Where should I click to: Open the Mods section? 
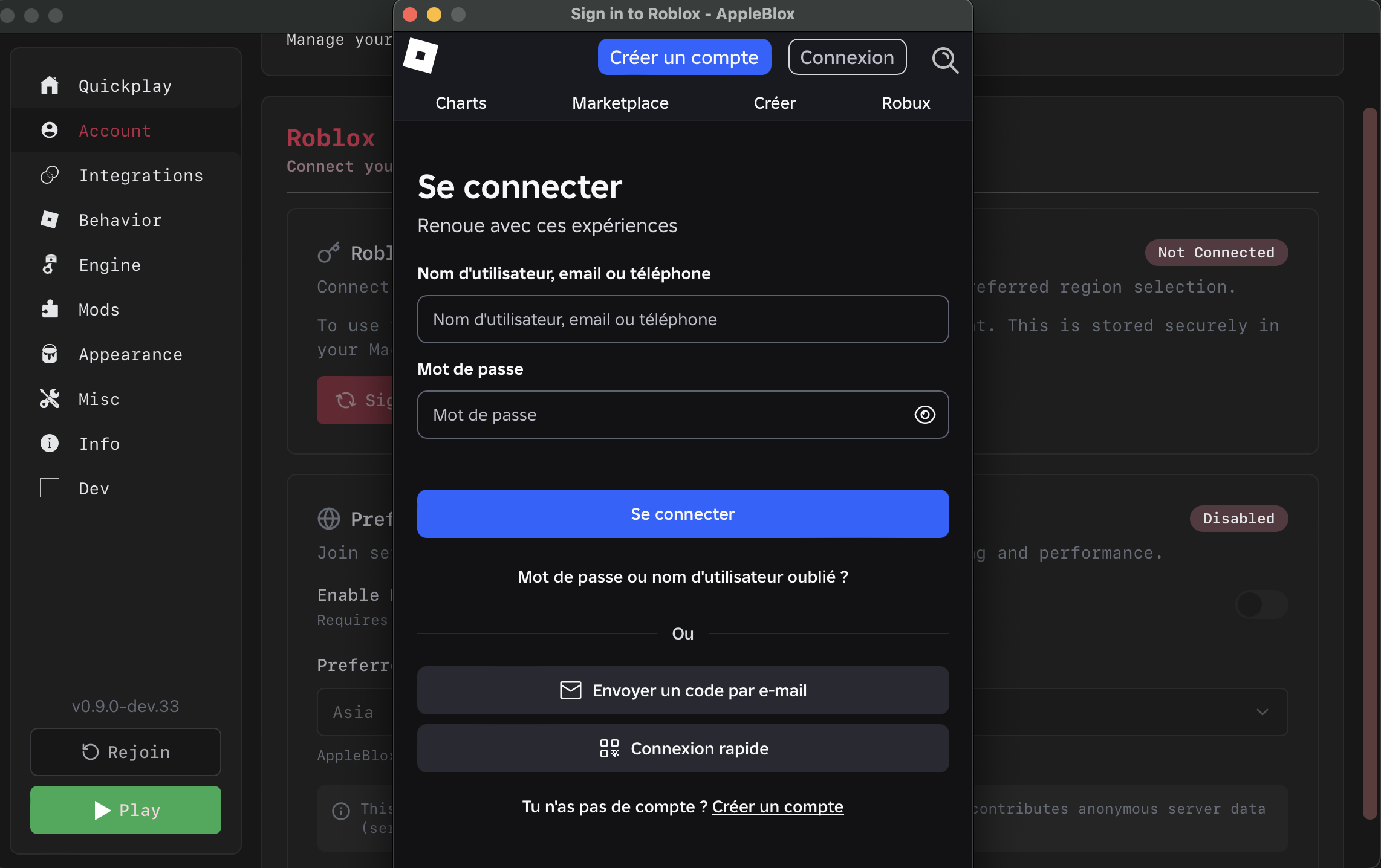pyautogui.click(x=99, y=309)
